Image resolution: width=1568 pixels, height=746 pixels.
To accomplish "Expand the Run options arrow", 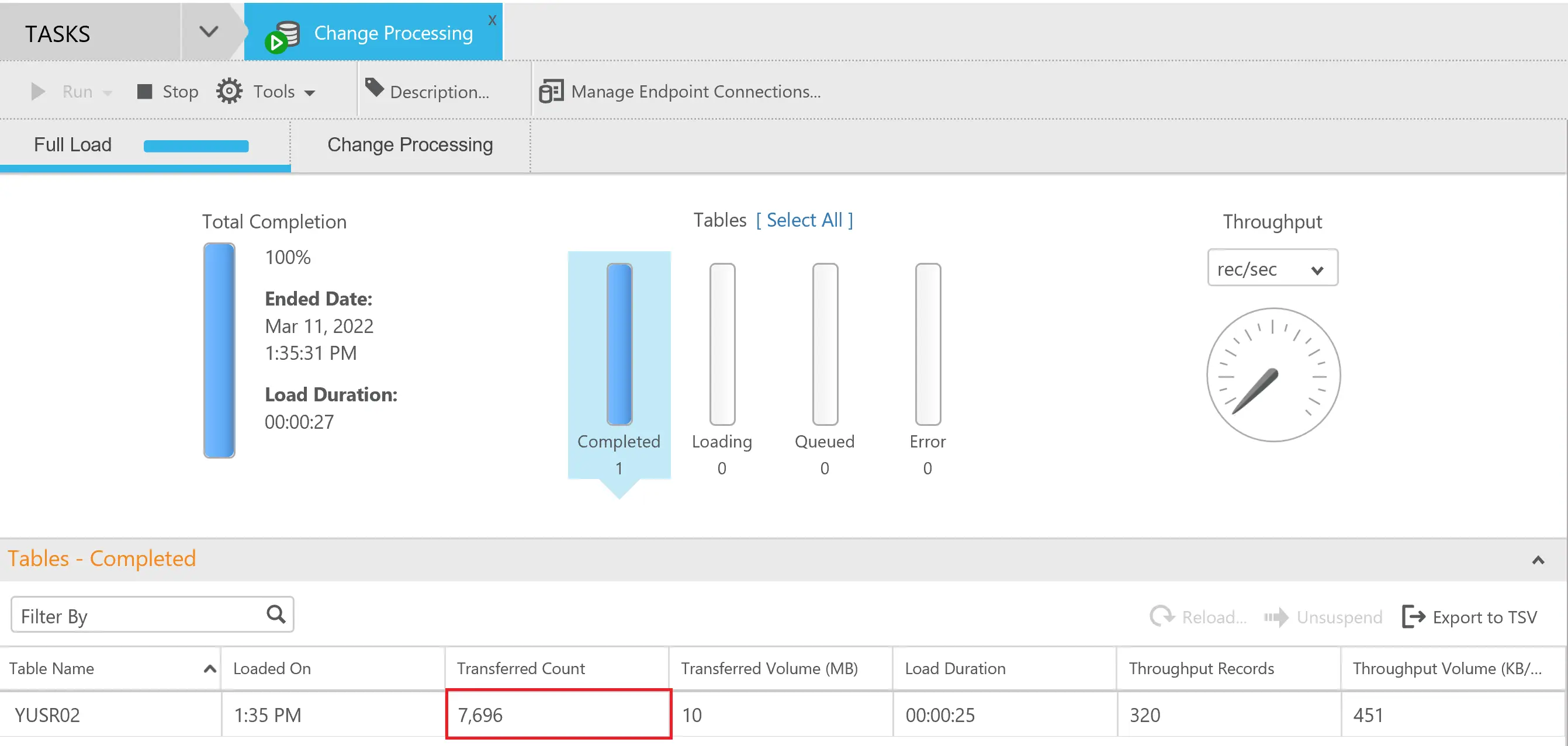I will point(108,92).
